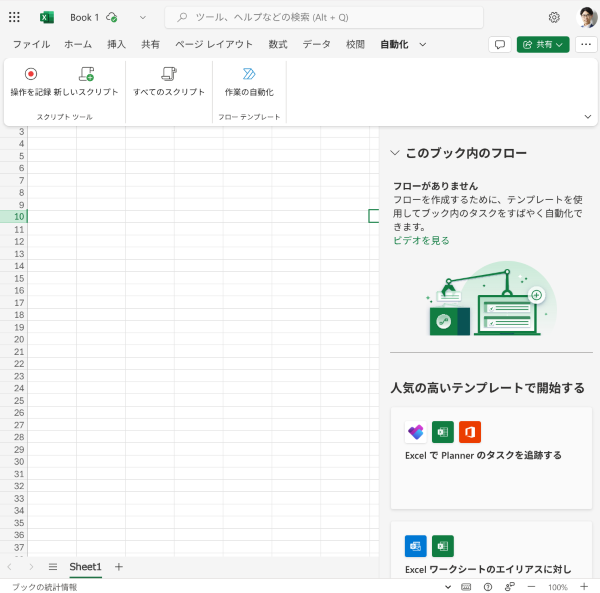Select row header 37
The image size is (600, 593).
click(14, 547)
